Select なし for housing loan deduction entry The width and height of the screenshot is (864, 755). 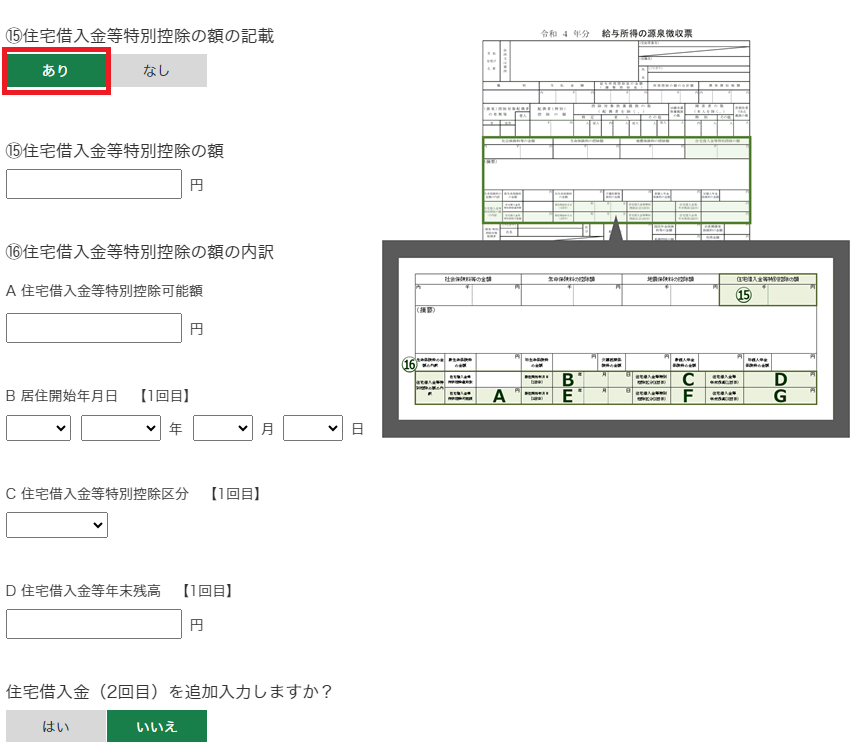157,71
